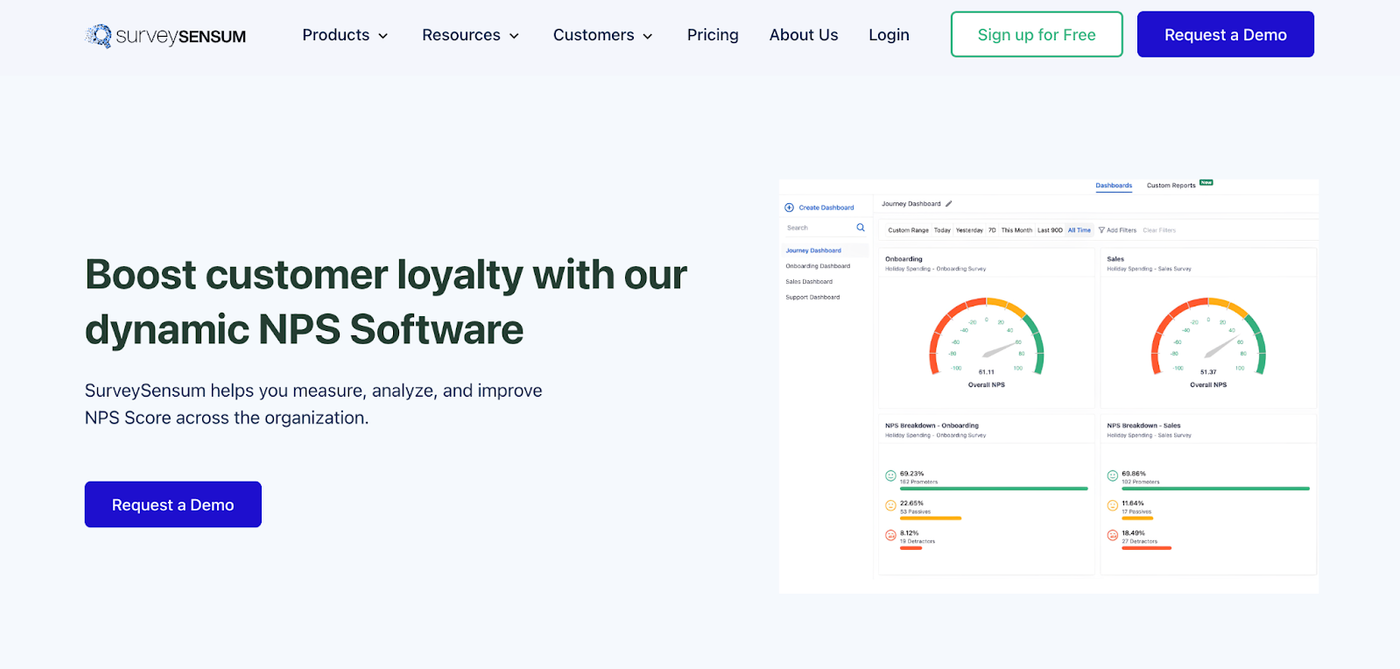
Task: Click the Clear Filters link
Action: (x=1159, y=230)
